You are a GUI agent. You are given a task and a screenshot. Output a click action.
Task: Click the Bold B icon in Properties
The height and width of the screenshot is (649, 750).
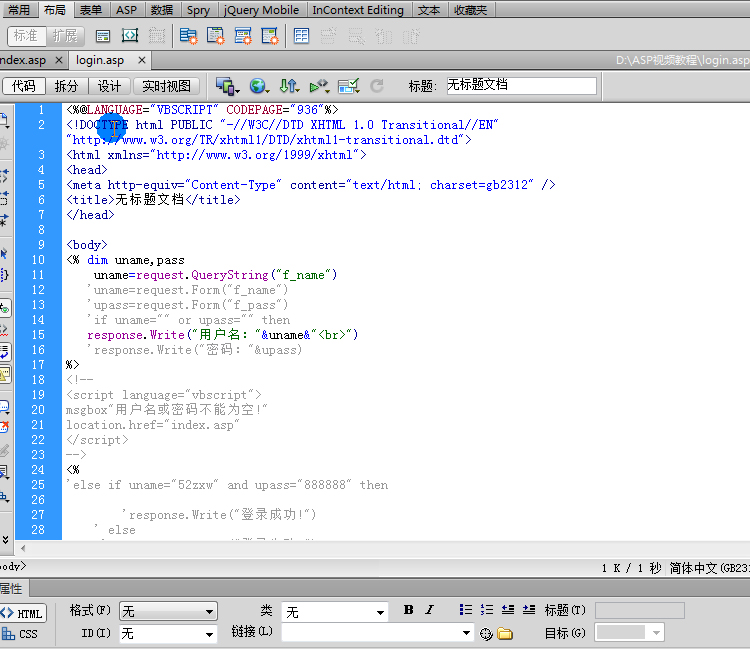408,610
